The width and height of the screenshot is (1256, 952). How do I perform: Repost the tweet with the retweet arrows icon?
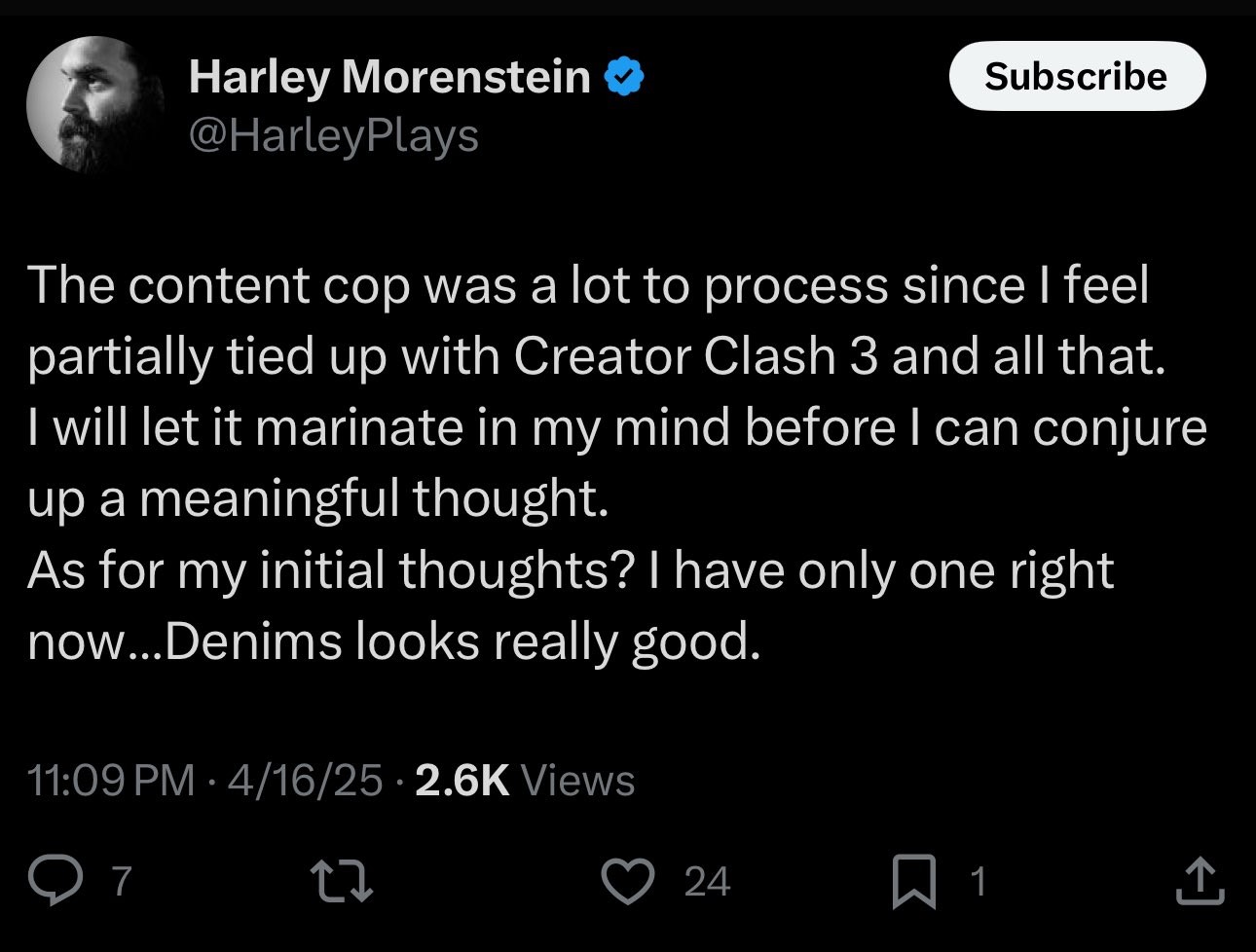(x=340, y=880)
